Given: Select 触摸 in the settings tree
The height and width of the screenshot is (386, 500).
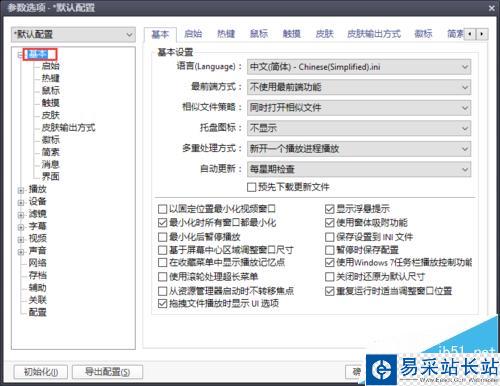Looking at the screenshot, I should coord(50,103).
